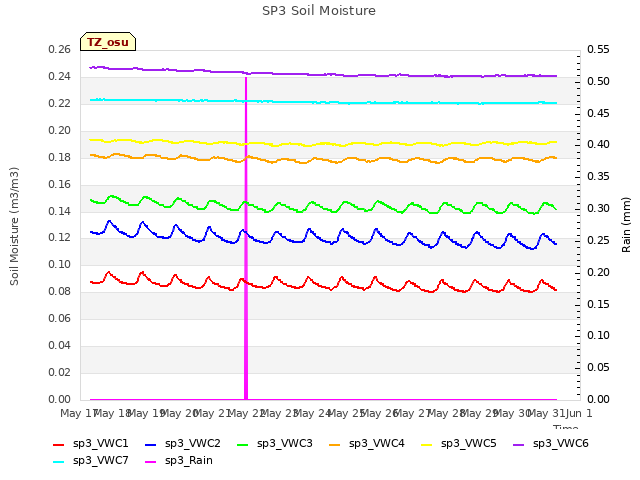Click the 0.50 right axis label

[x=598, y=82]
